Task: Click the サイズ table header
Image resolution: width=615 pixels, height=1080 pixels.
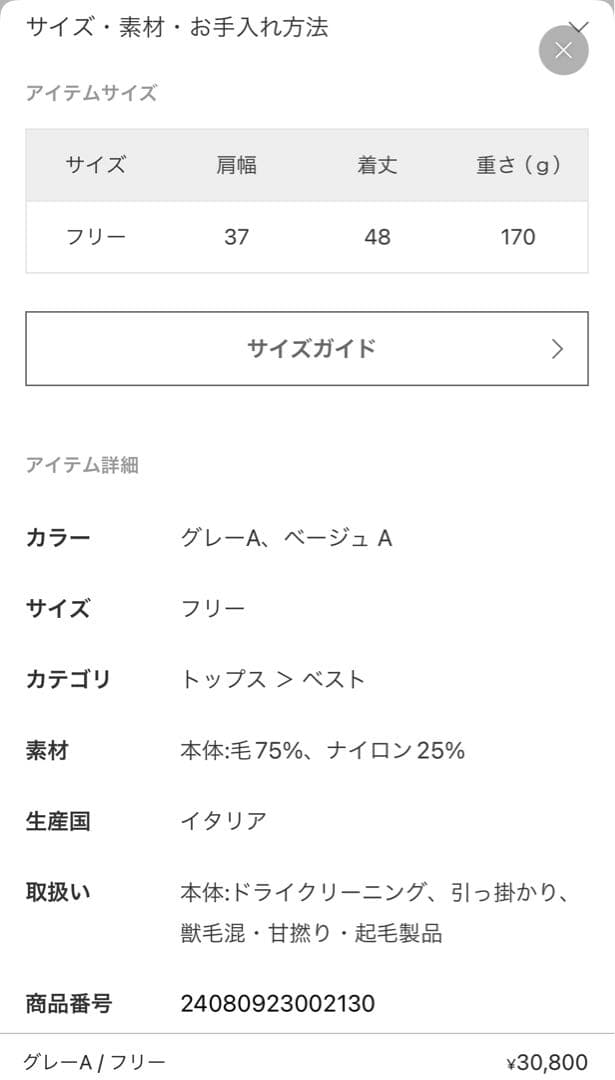Action: click(95, 165)
